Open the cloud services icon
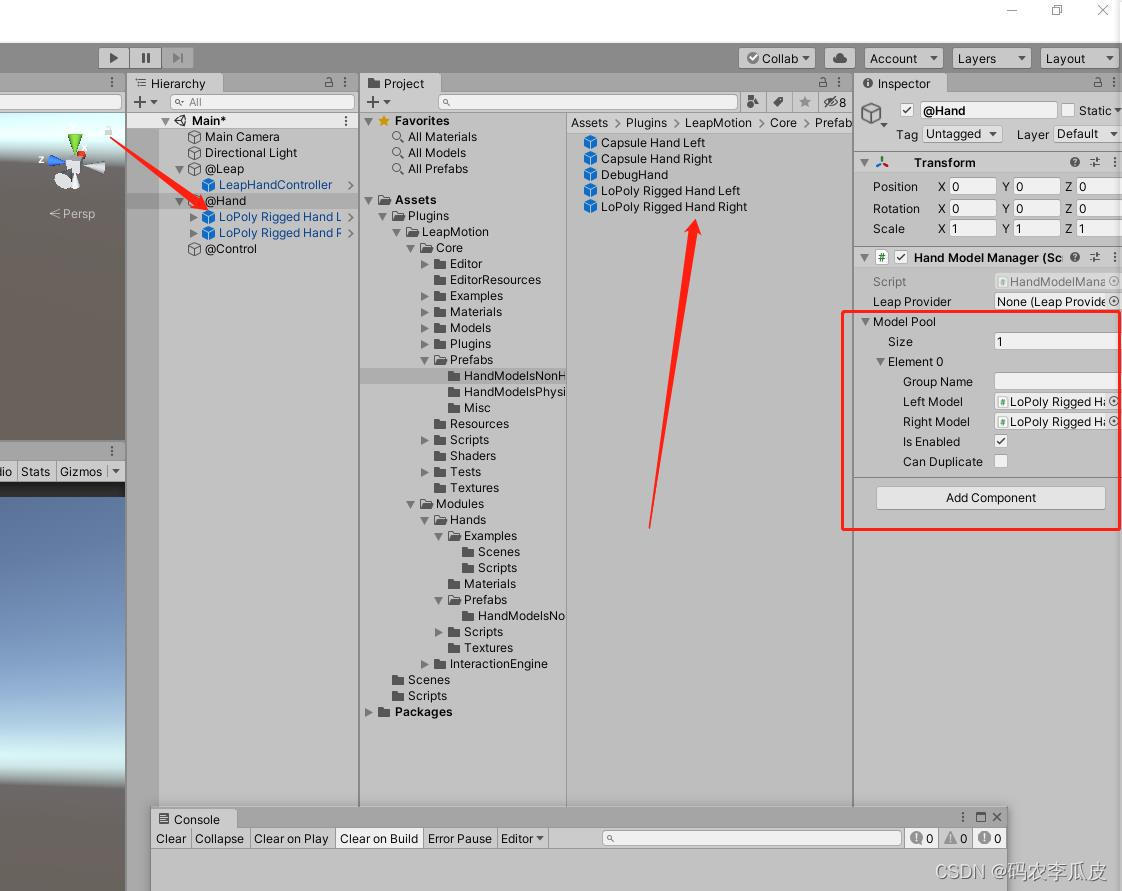The image size is (1122, 891). 840,58
